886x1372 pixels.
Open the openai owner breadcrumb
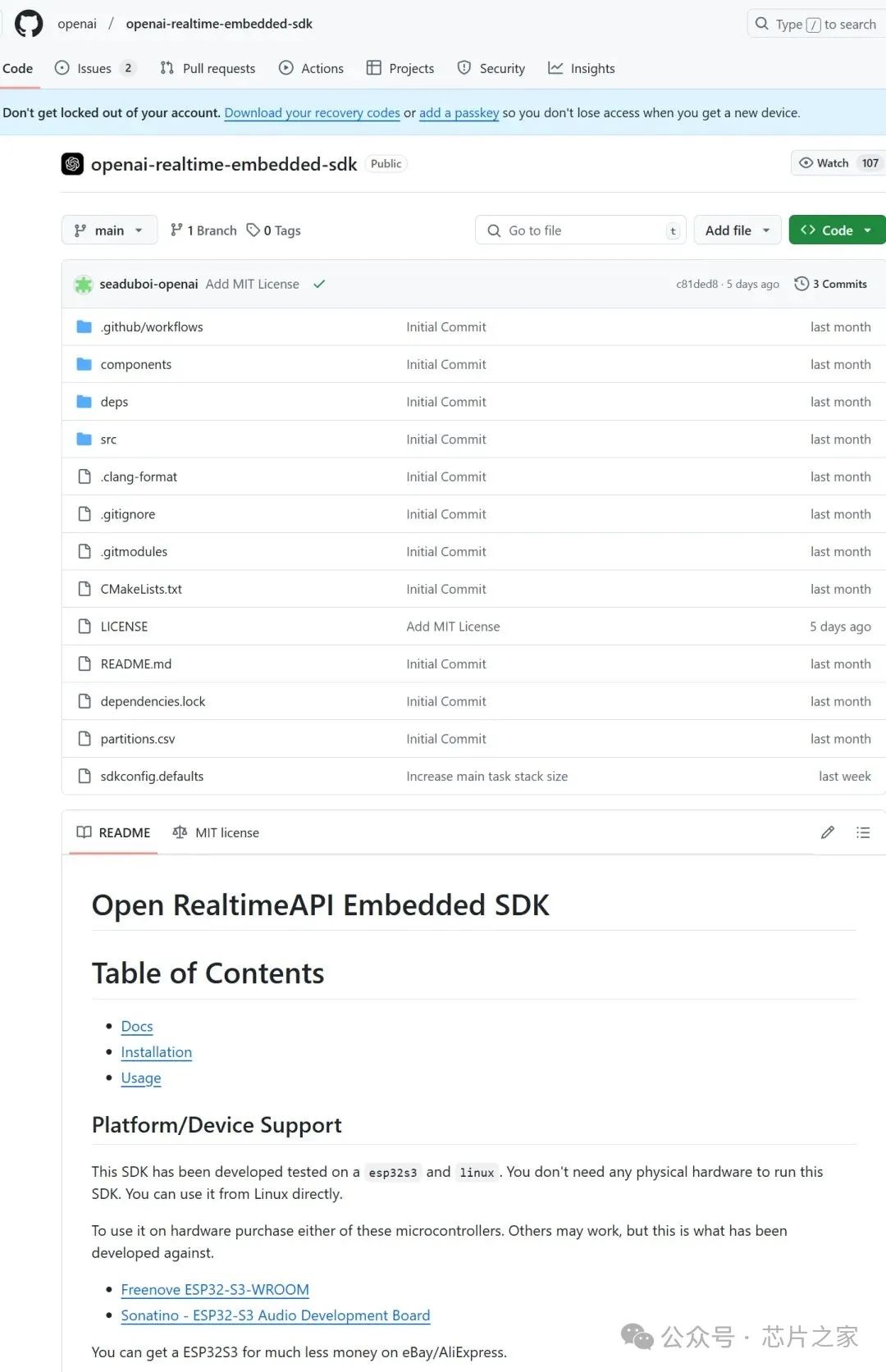click(77, 24)
